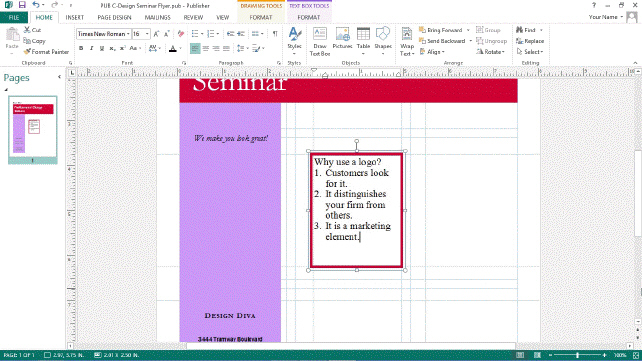This screenshot has width=642, height=361.
Task: Expand the Numbering dropdown arrow
Action: (x=217, y=34)
